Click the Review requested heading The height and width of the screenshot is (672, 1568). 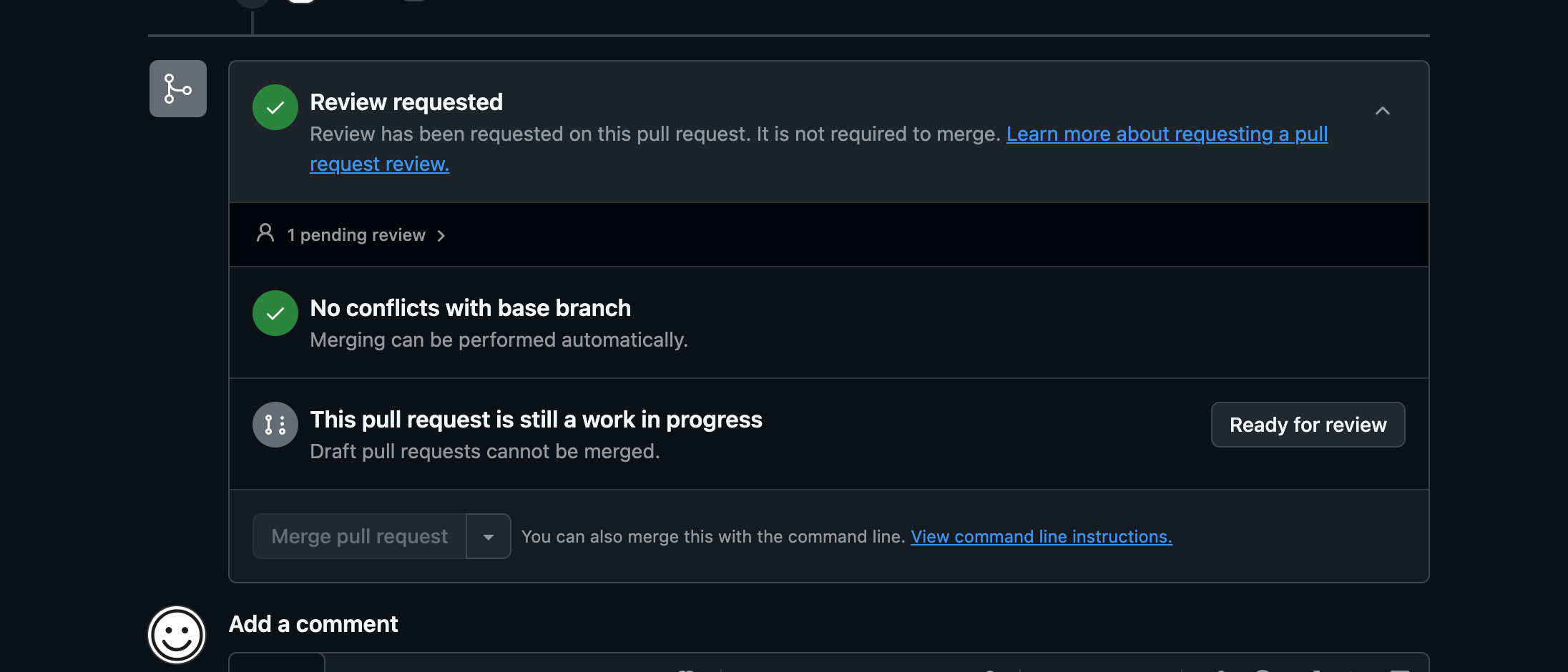point(406,102)
